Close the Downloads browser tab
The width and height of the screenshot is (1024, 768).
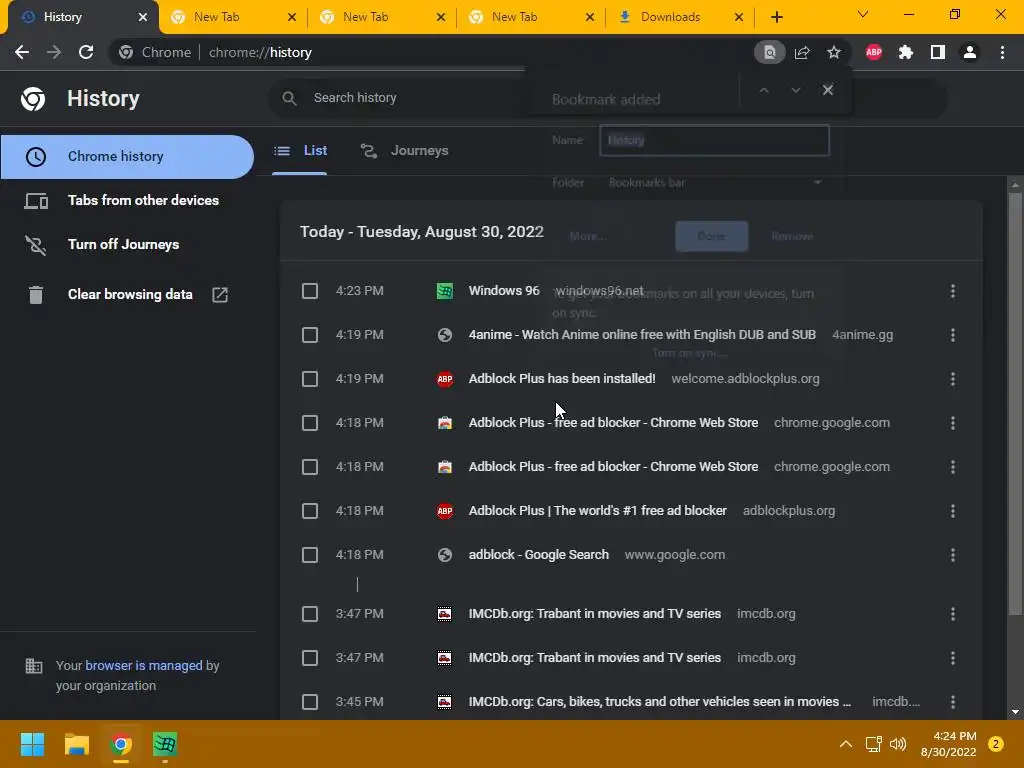(739, 17)
